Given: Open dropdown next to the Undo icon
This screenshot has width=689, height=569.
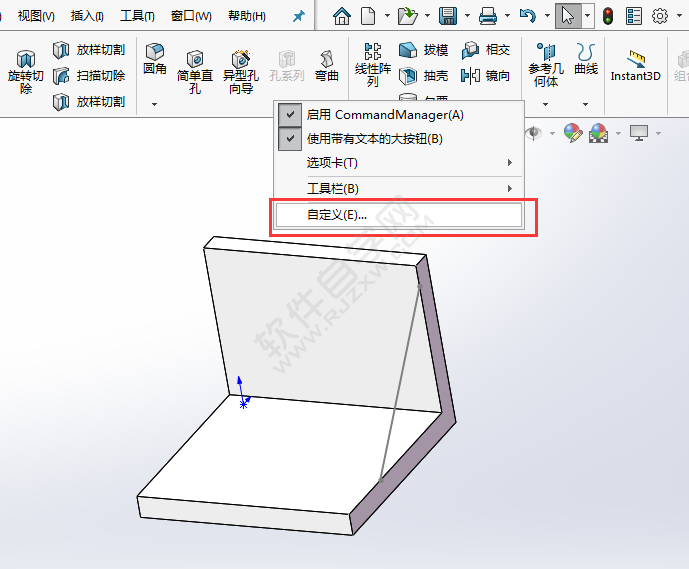Looking at the screenshot, I should click(x=547, y=16).
